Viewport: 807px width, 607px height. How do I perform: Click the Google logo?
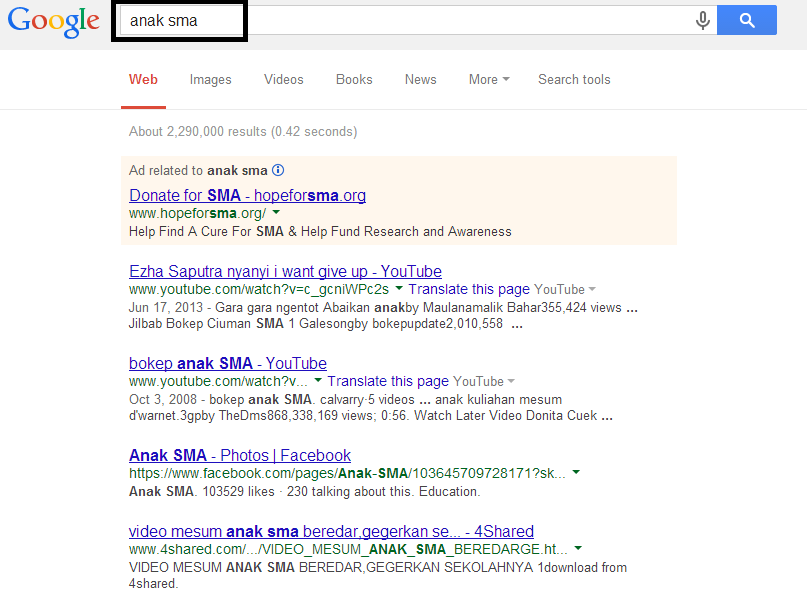(x=54, y=22)
